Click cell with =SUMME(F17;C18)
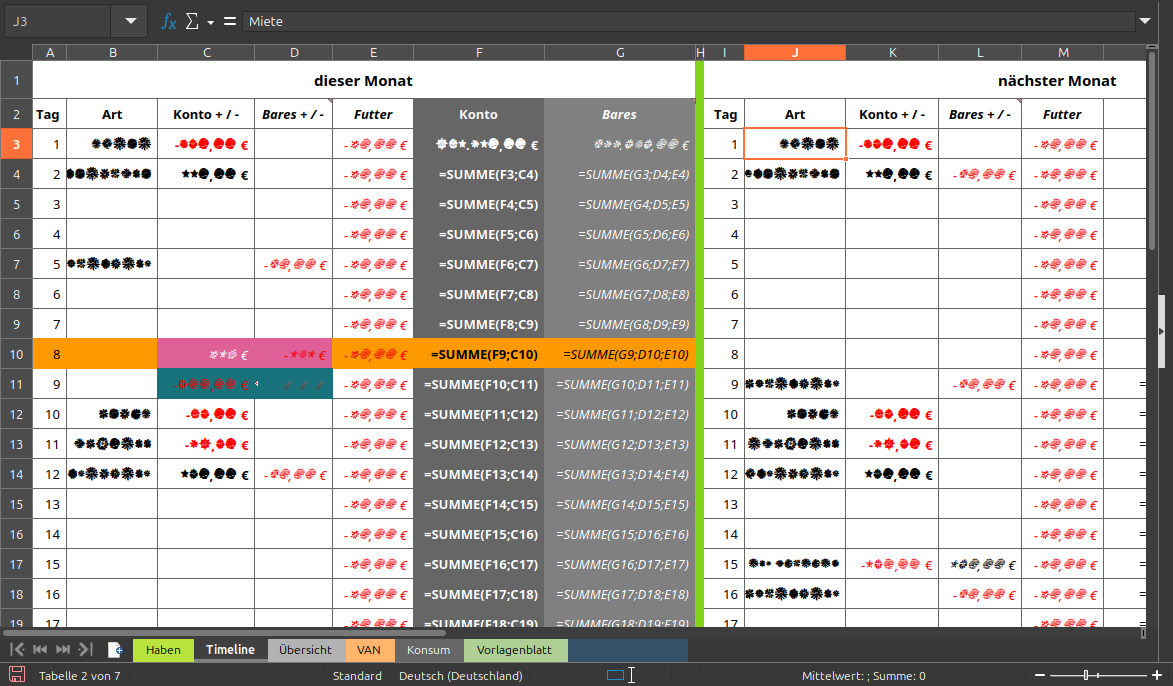Viewport: 1173px width, 686px height. (479, 594)
